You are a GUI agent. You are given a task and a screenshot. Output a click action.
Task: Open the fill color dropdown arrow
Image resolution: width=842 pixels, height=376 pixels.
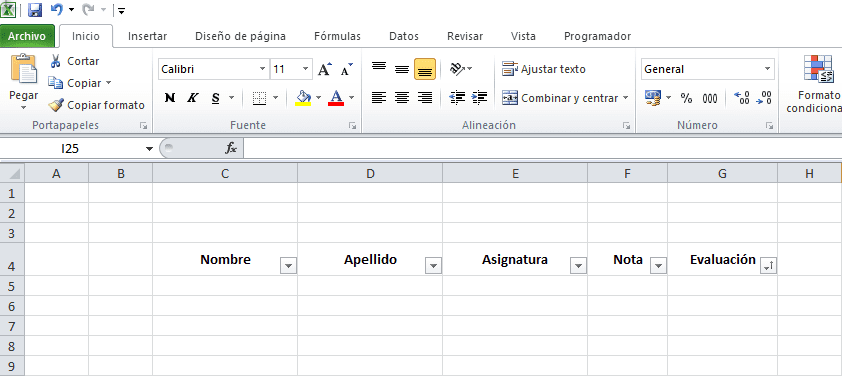tap(318, 98)
